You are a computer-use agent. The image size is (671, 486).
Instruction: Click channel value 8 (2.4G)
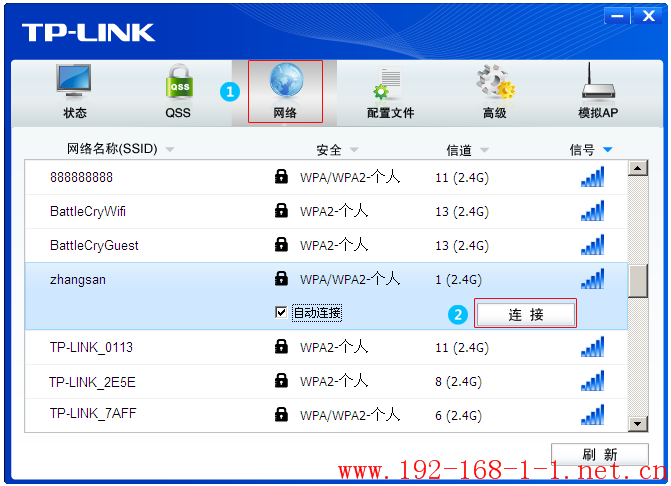[x=458, y=382]
